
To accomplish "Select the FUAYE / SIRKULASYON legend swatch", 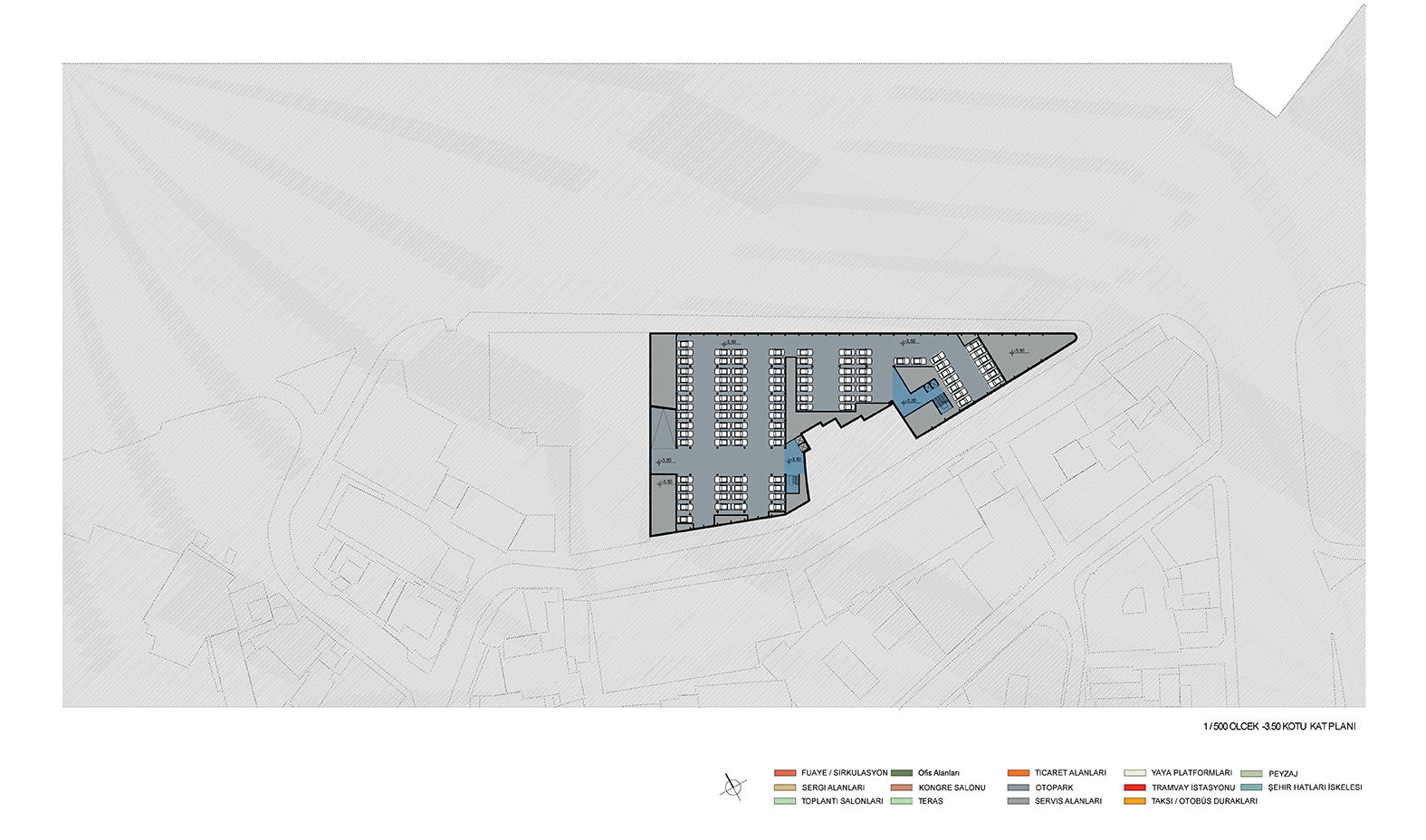I will 785,773.
